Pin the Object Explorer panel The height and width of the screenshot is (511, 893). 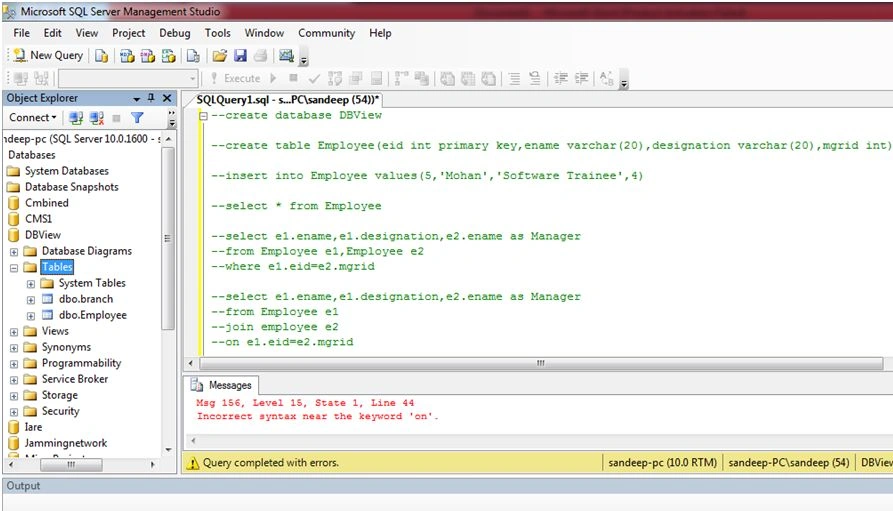(151, 98)
